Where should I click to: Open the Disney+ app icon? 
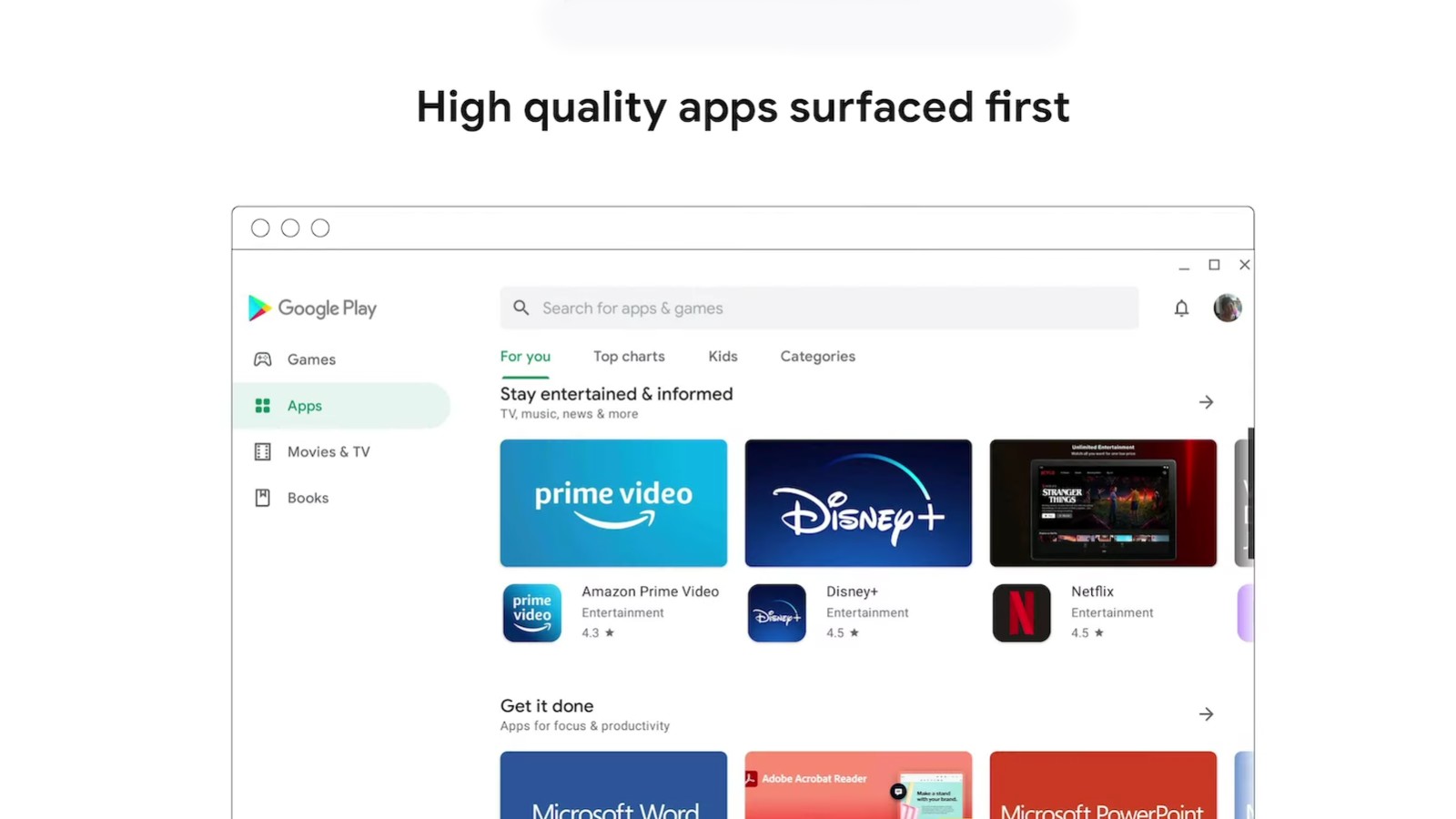click(776, 613)
